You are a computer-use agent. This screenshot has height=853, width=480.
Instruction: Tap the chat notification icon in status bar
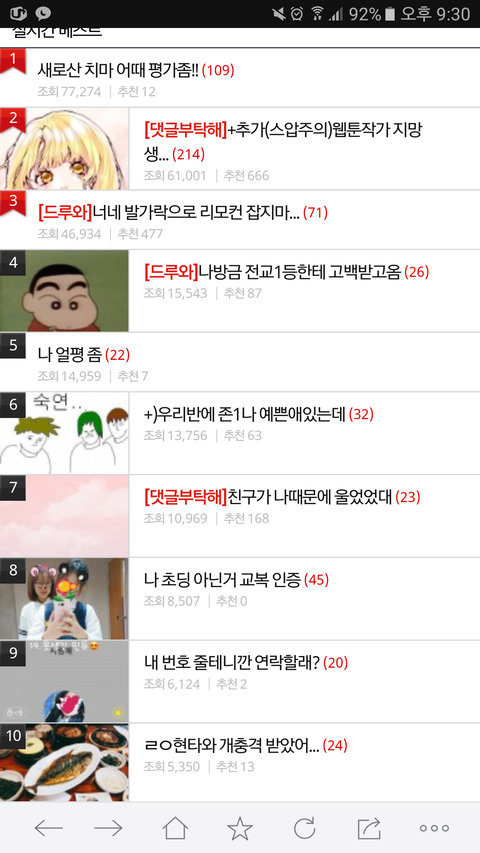tap(42, 13)
